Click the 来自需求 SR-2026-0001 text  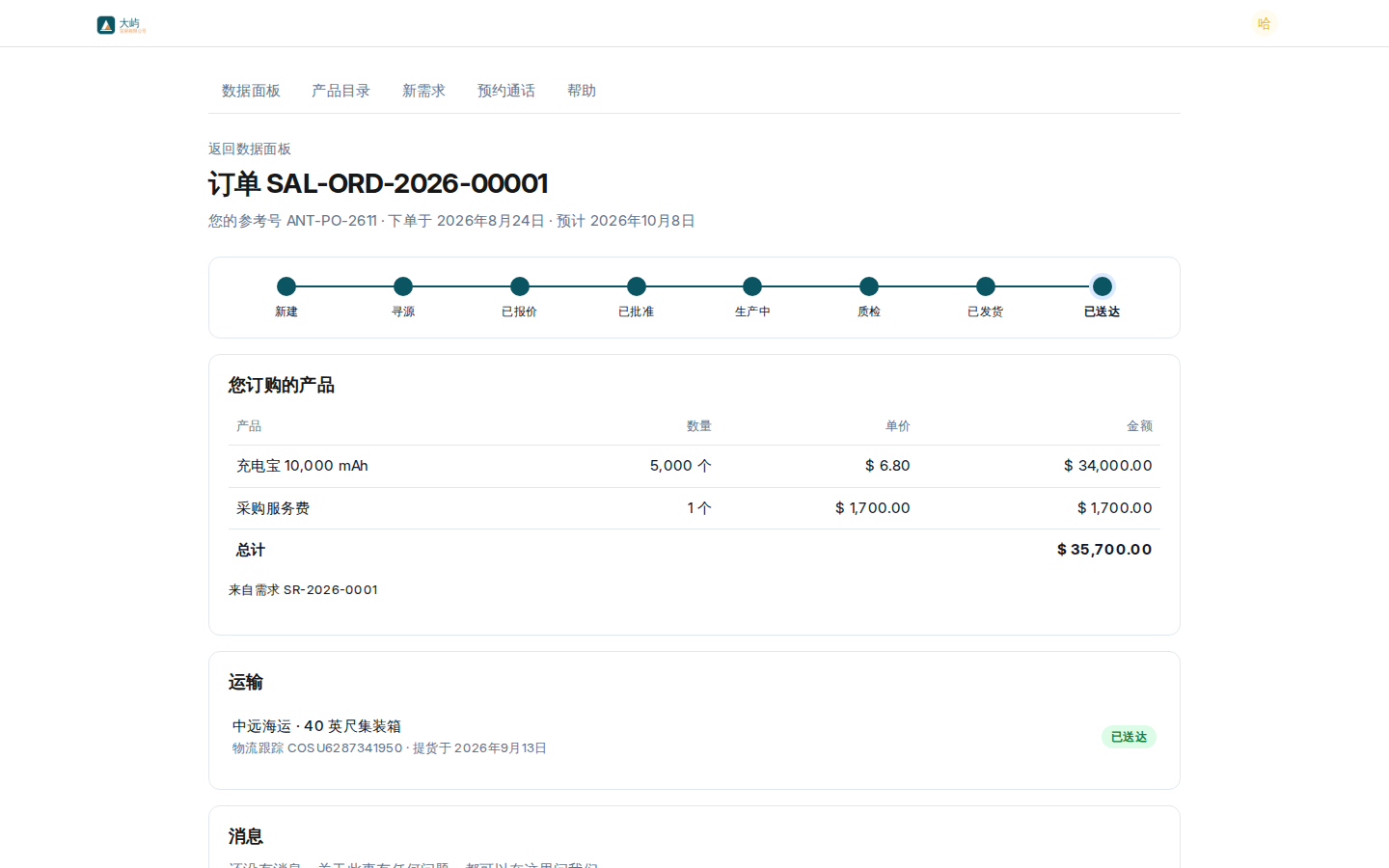tap(303, 590)
